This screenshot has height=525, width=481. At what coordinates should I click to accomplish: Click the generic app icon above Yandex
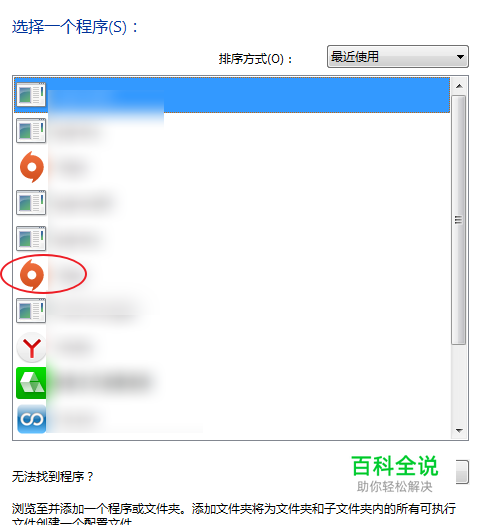click(31, 310)
